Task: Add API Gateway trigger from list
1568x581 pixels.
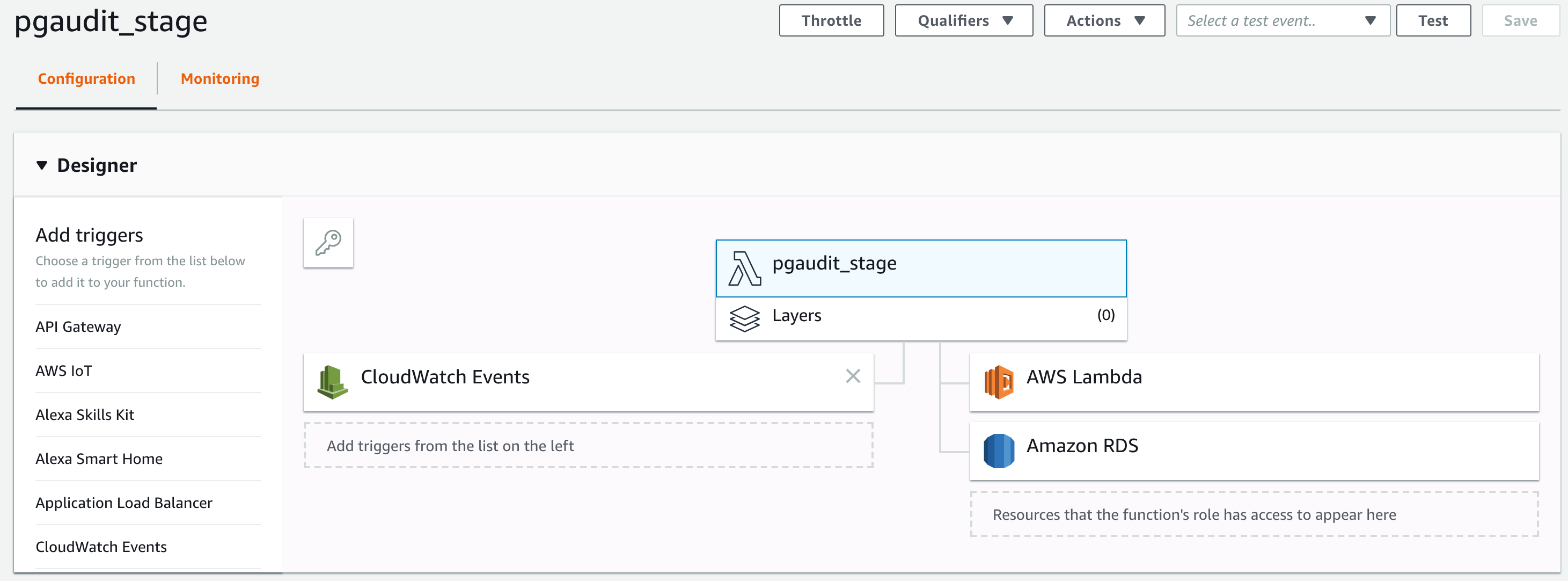Action: point(78,327)
